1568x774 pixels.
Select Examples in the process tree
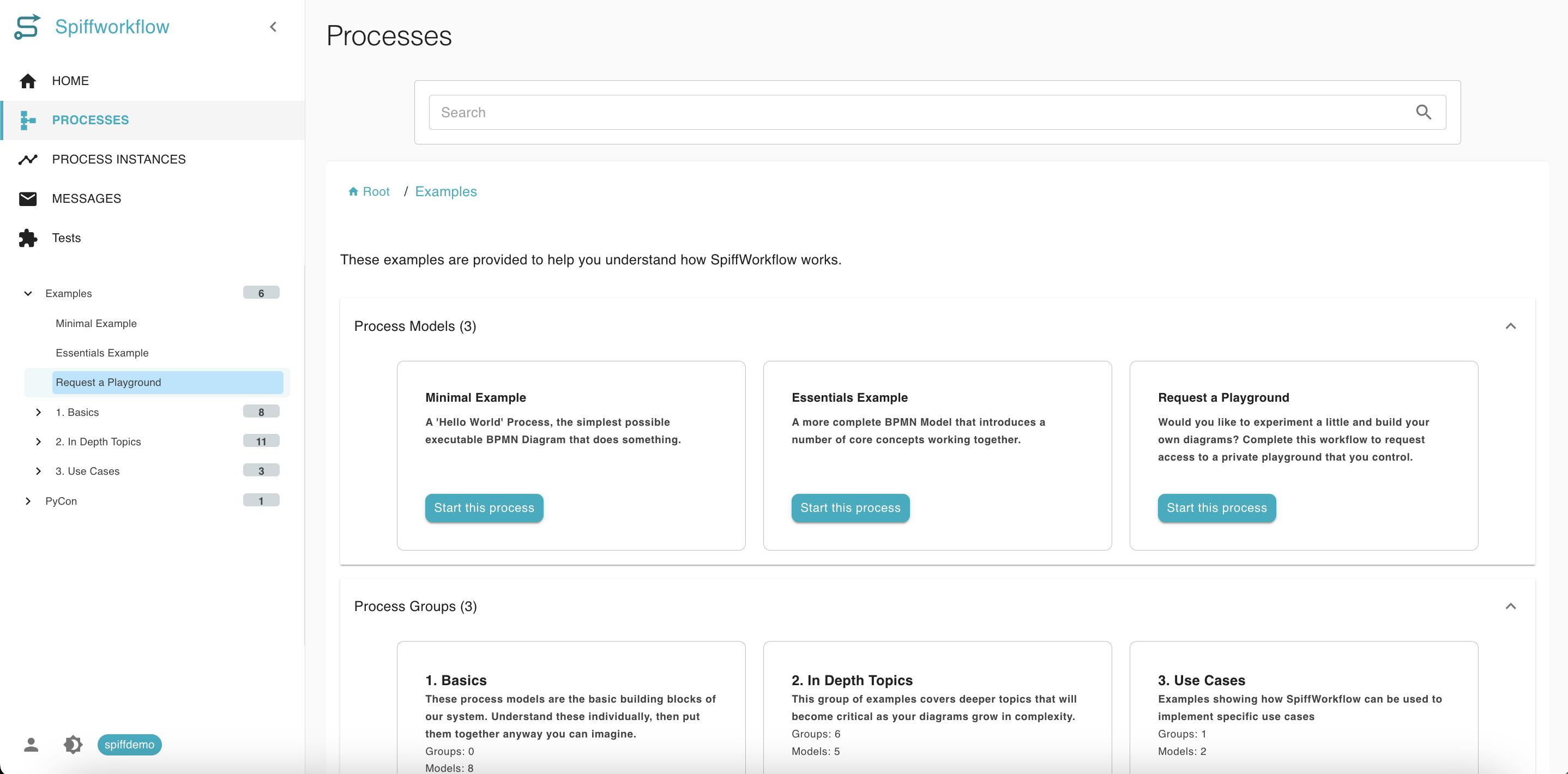click(69, 293)
